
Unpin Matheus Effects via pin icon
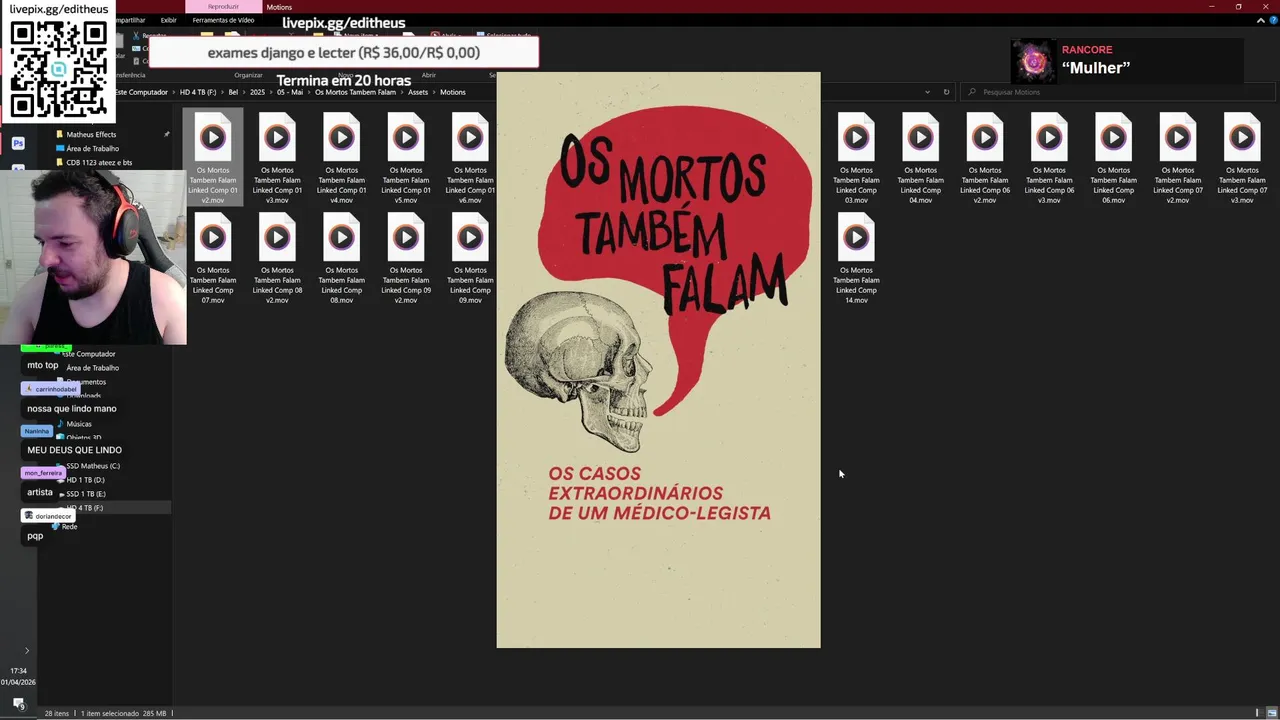167,134
